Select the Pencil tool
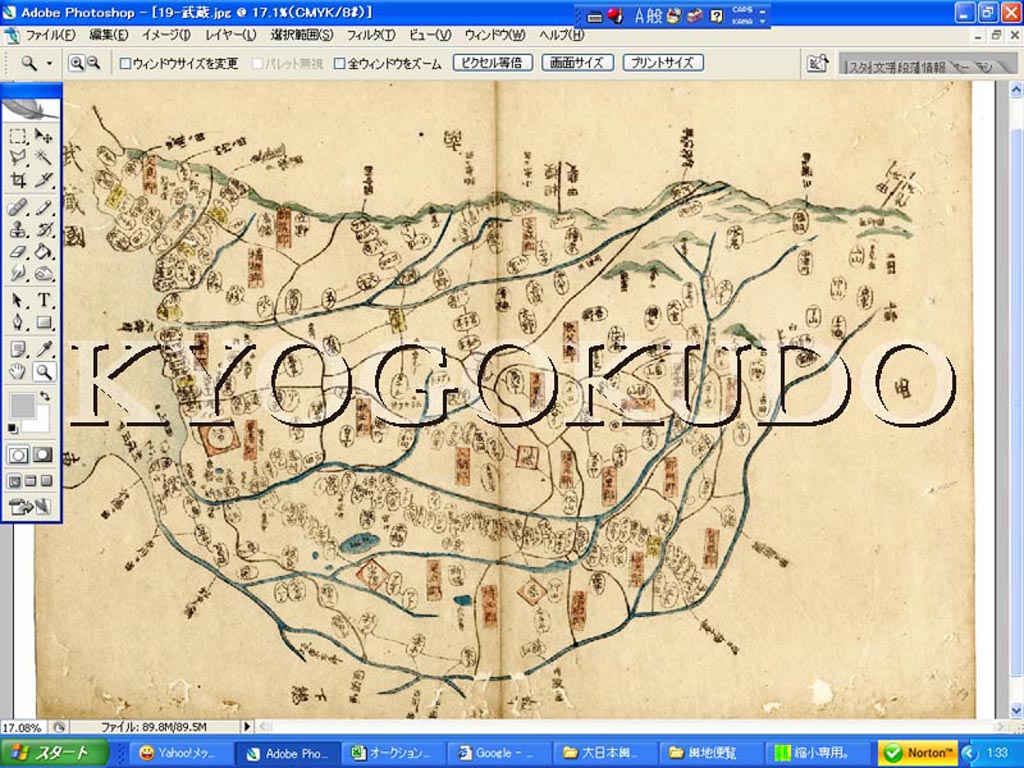 [44, 208]
